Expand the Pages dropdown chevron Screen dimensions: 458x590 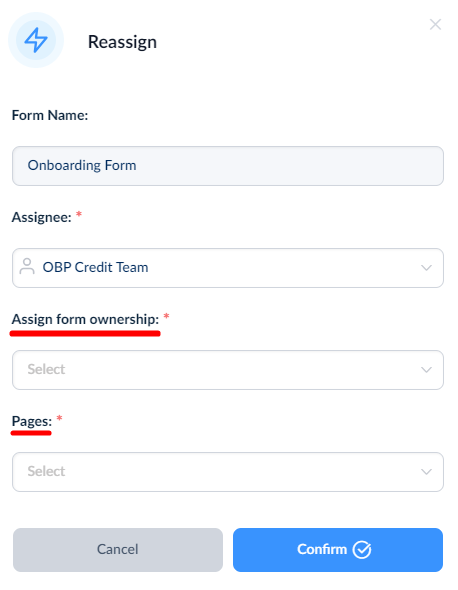point(426,472)
